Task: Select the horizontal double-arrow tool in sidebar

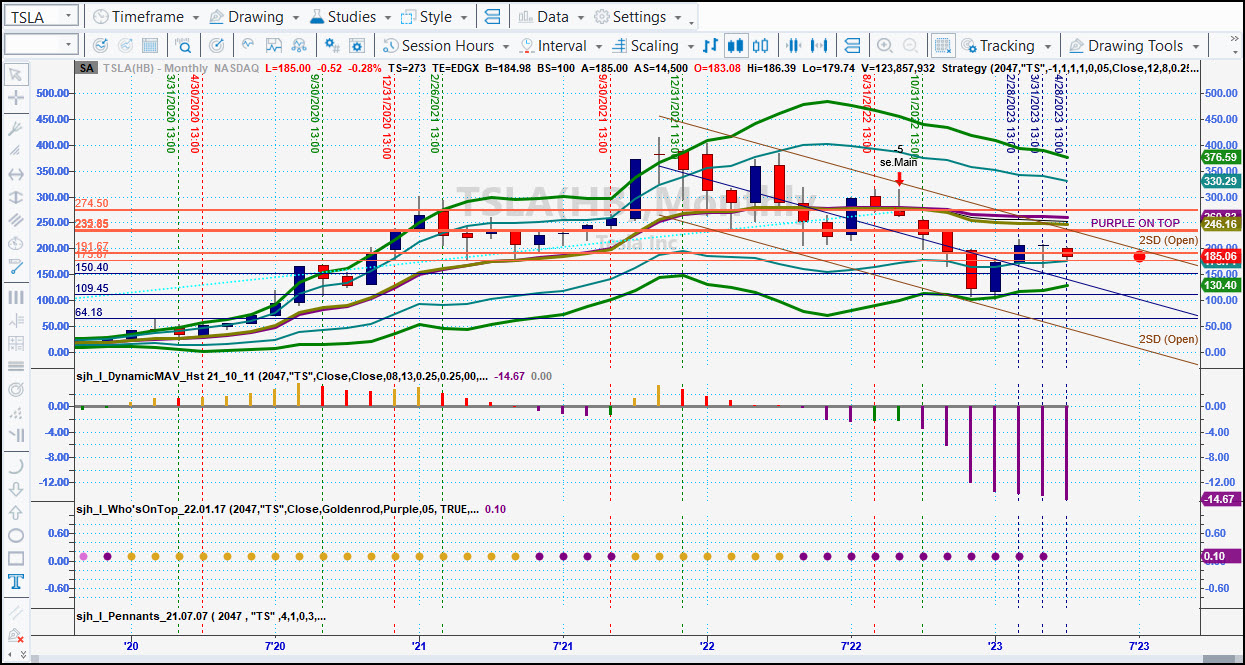Action: 16,174
